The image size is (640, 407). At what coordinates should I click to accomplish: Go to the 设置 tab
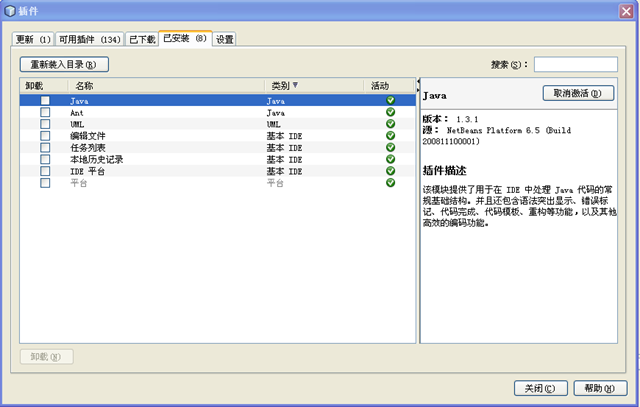[x=224, y=39]
